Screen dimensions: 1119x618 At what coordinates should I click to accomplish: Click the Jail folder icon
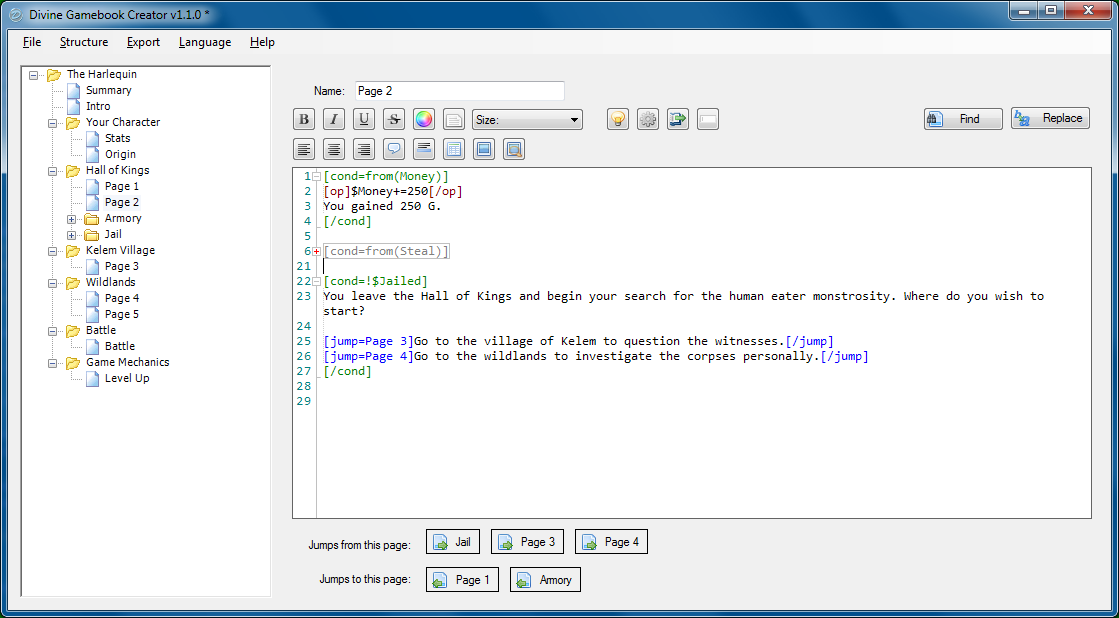91,234
